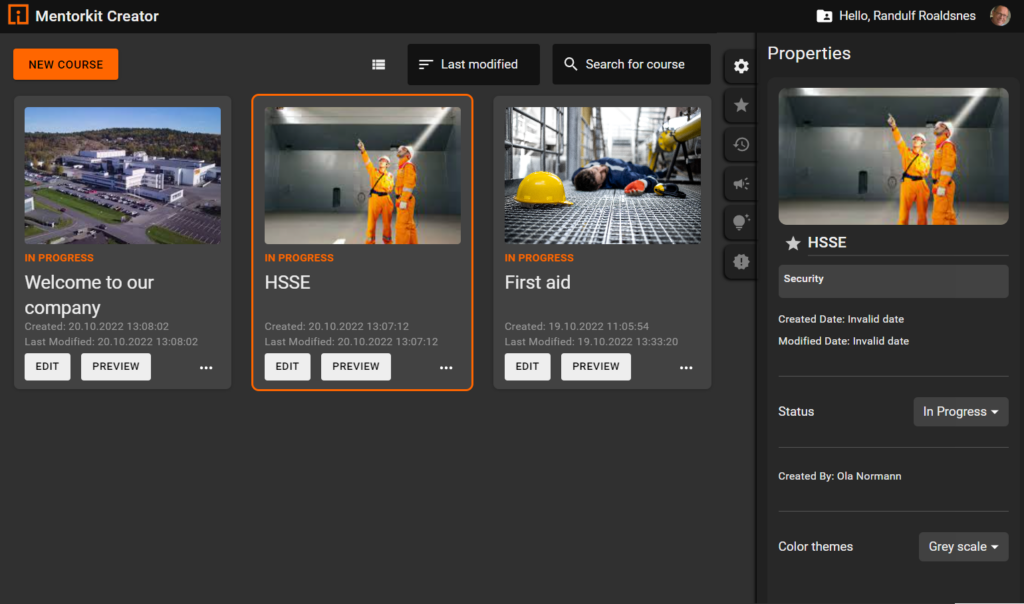Click the Mentorkit Creator logo icon
The image size is (1024, 604).
pos(18,16)
